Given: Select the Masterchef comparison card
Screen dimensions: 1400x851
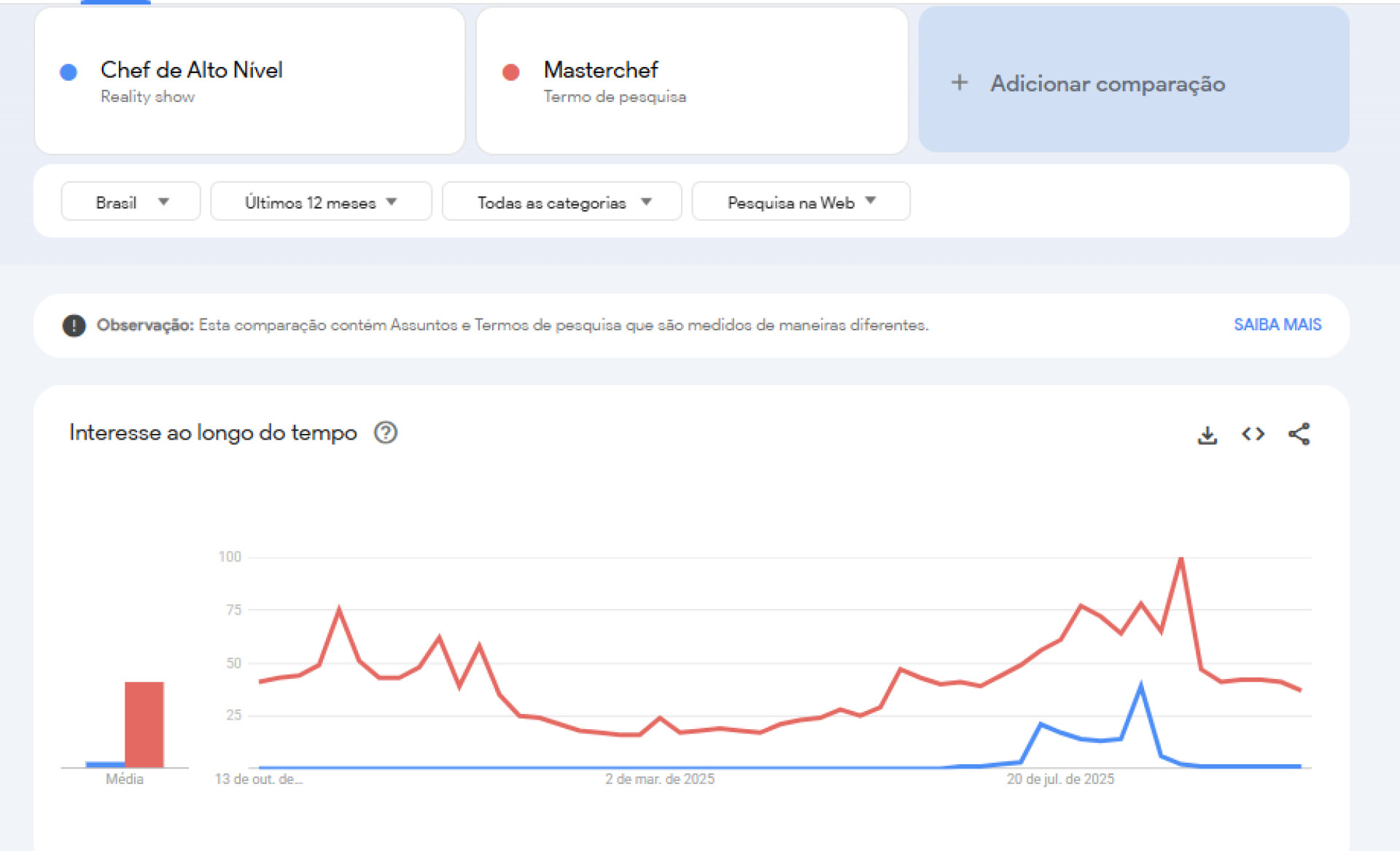Looking at the screenshot, I should coord(692,80).
